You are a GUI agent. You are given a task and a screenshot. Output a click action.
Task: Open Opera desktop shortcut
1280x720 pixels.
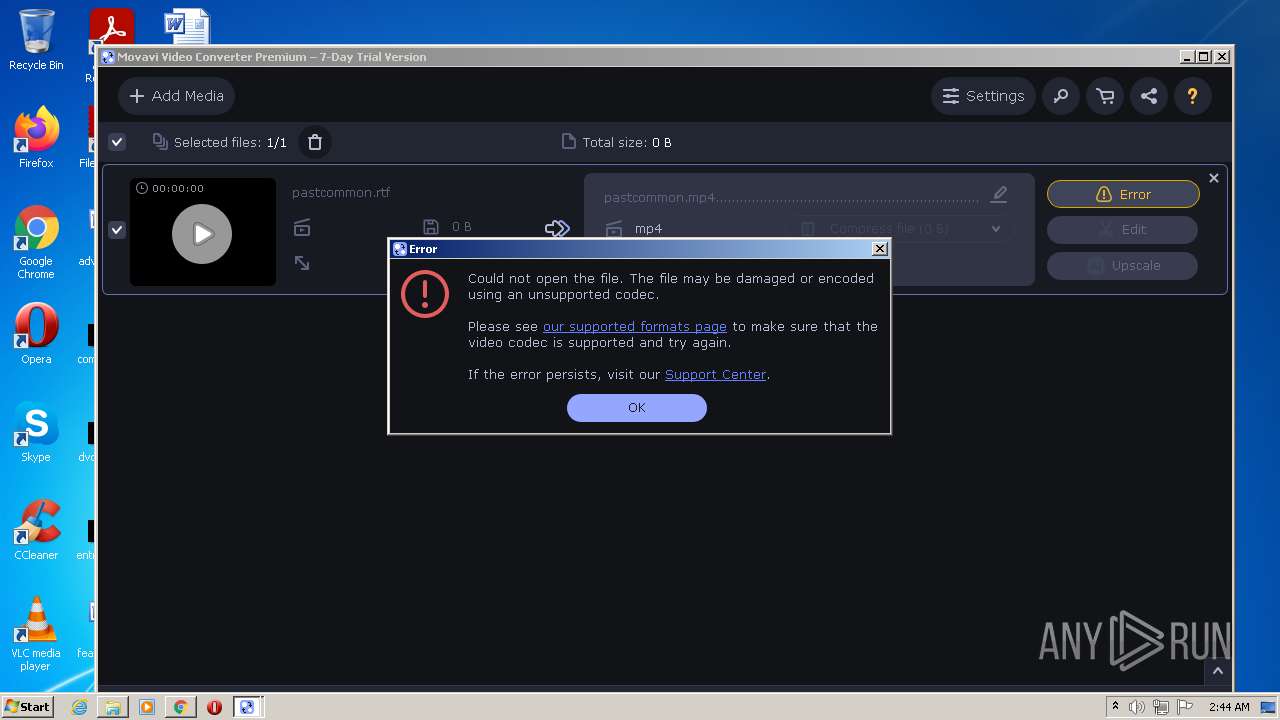coord(36,333)
